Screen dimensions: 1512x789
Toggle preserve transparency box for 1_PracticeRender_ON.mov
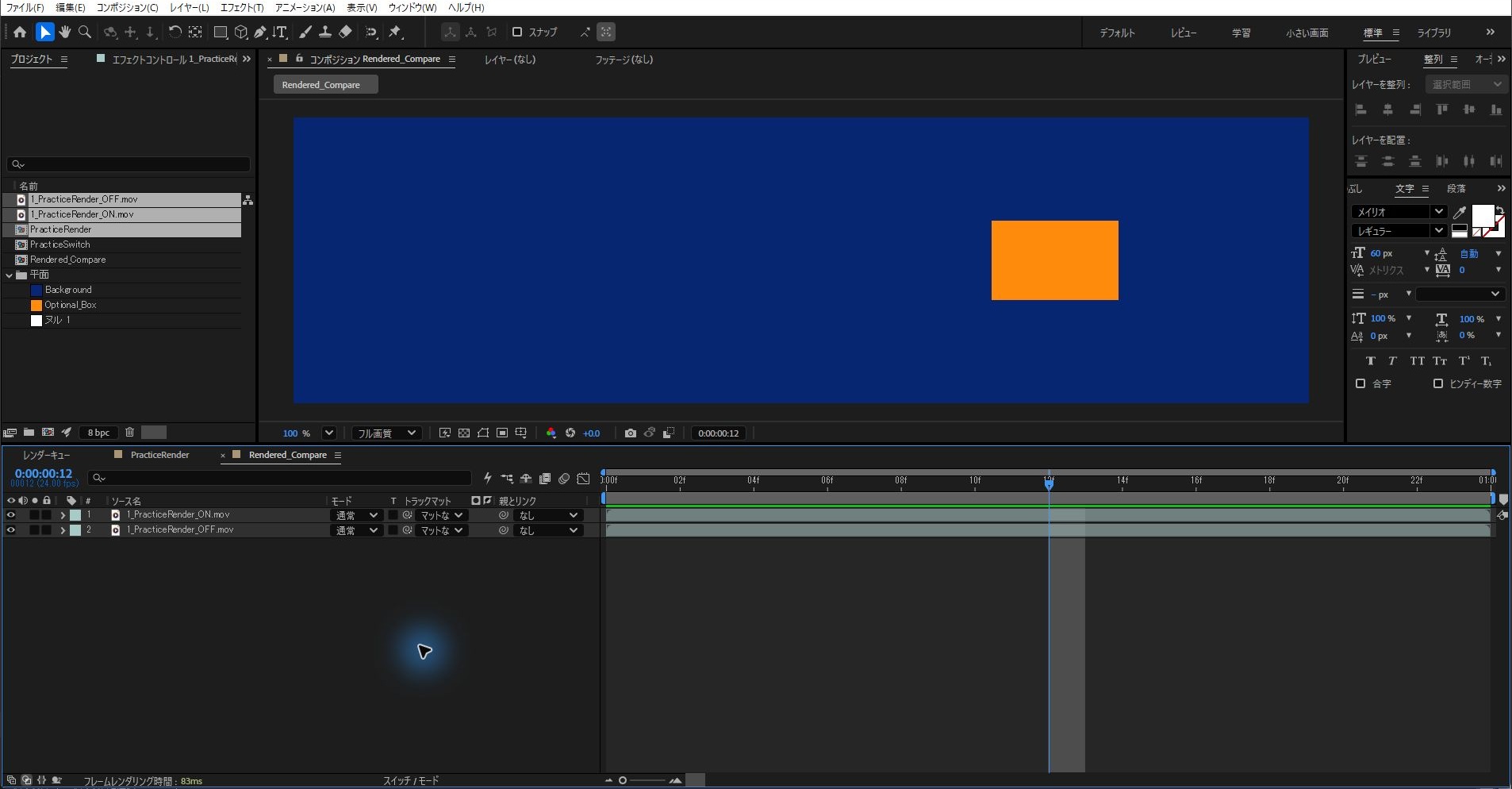pyautogui.click(x=393, y=515)
